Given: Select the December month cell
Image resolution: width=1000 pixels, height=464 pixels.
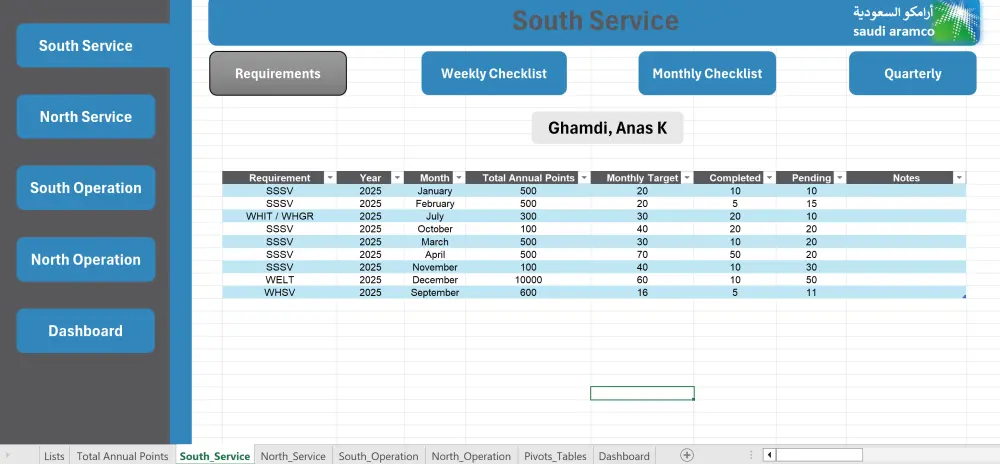Looking at the screenshot, I should [434, 280].
